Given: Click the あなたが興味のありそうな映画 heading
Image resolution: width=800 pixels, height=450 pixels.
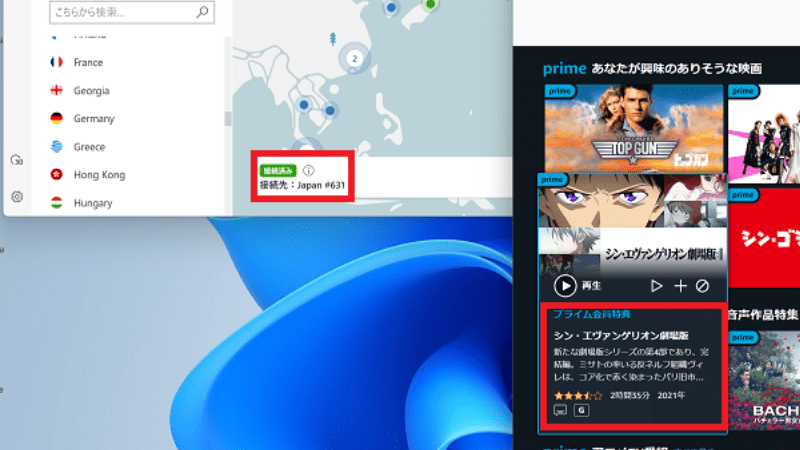Looking at the screenshot, I should click(676, 68).
